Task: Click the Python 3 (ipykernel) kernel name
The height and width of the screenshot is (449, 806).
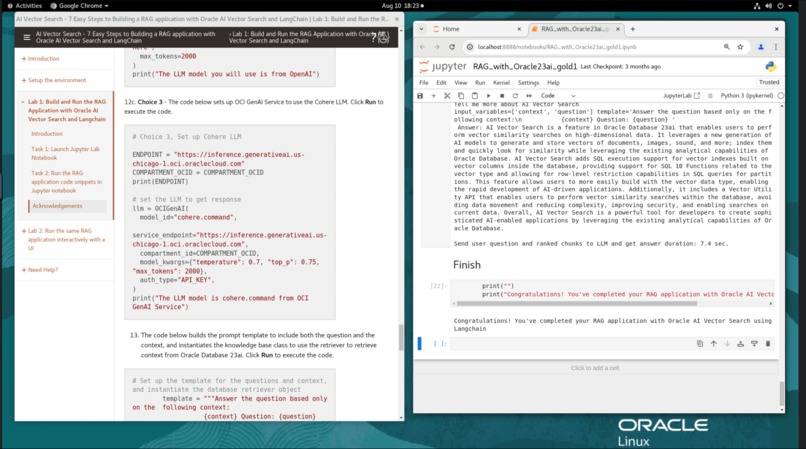Action: point(746,96)
